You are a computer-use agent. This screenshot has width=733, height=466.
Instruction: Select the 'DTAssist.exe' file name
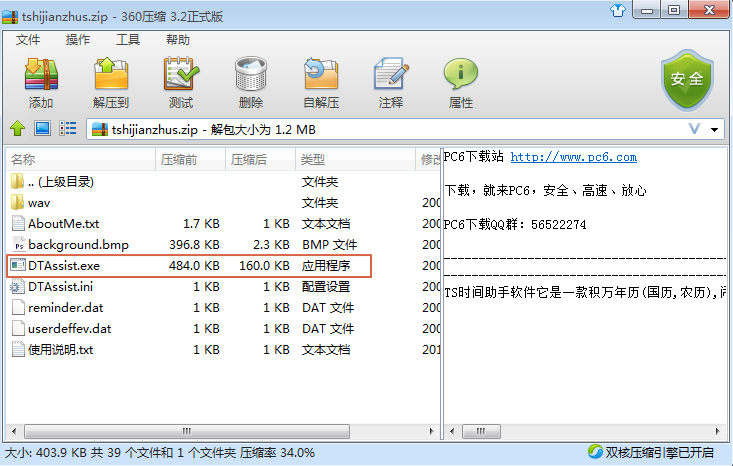[x=64, y=265]
